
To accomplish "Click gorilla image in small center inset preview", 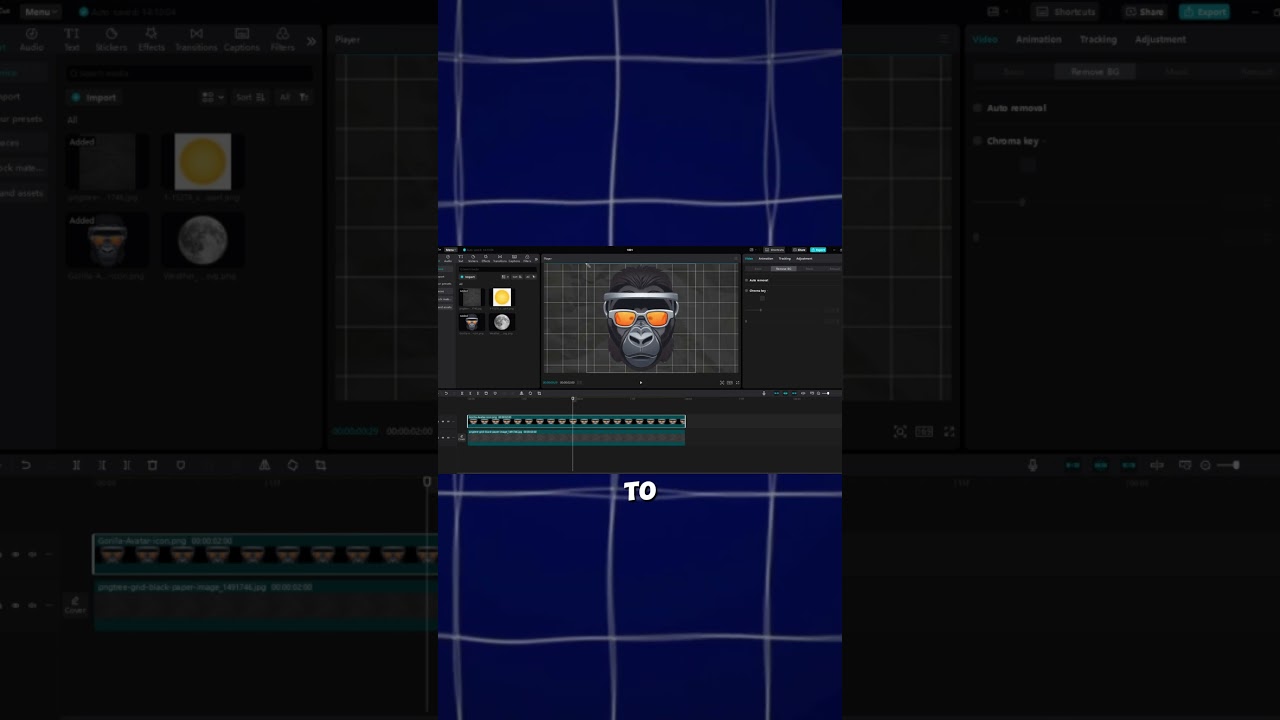I will (x=640, y=318).
